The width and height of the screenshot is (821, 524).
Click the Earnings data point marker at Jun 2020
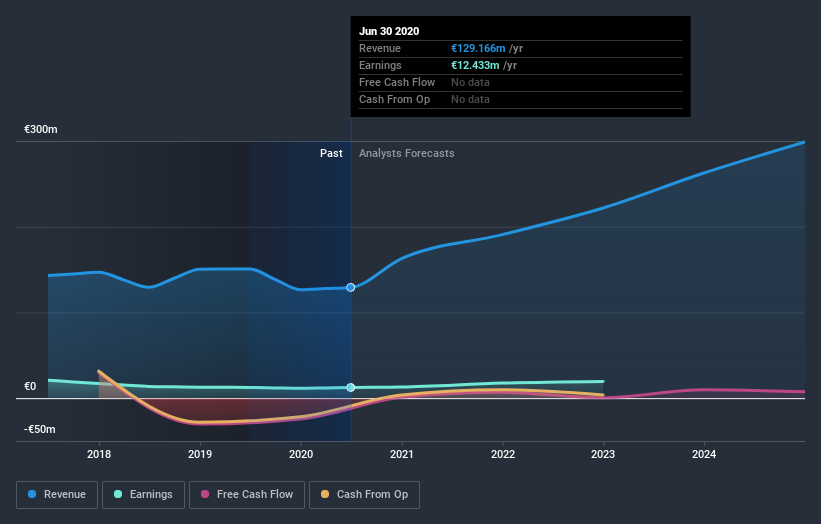(x=351, y=387)
